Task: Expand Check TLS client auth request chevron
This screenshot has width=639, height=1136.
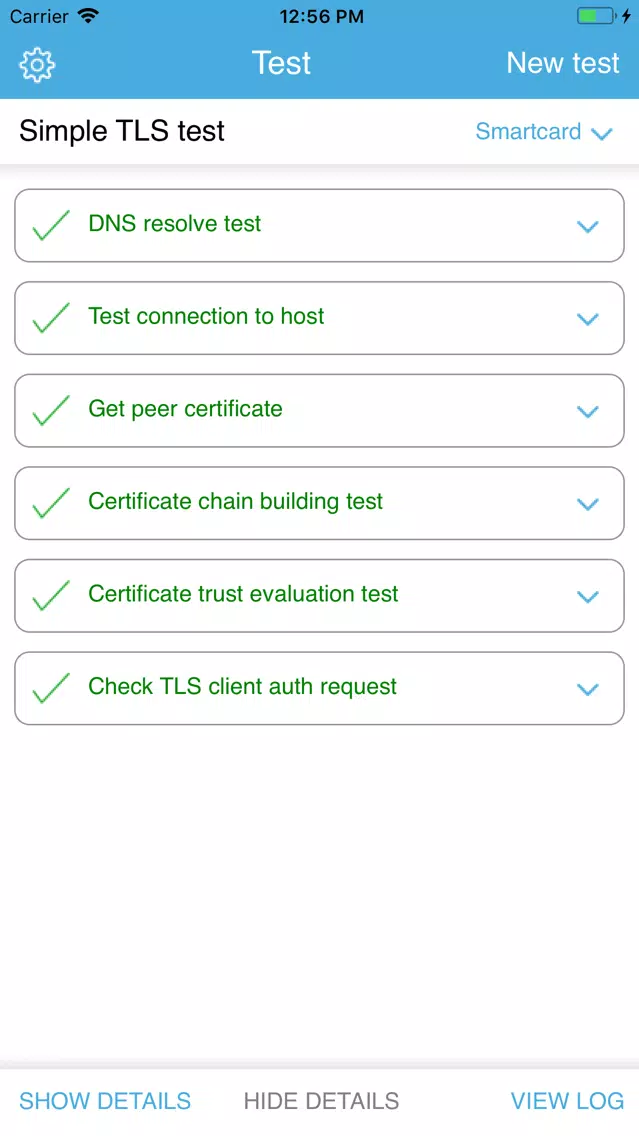Action: [x=588, y=690]
